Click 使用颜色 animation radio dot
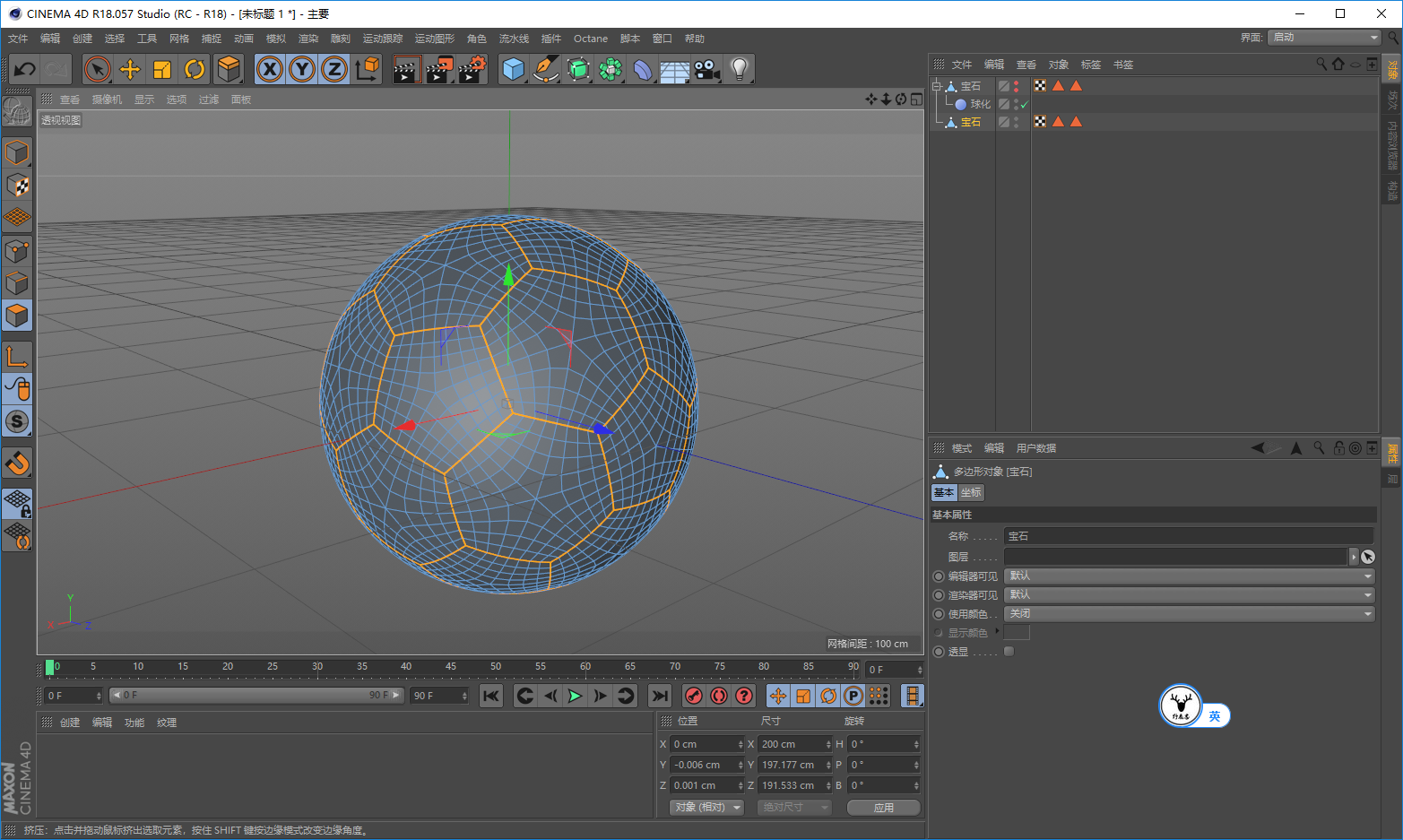Screen dimensions: 1403x840 [x=939, y=614]
